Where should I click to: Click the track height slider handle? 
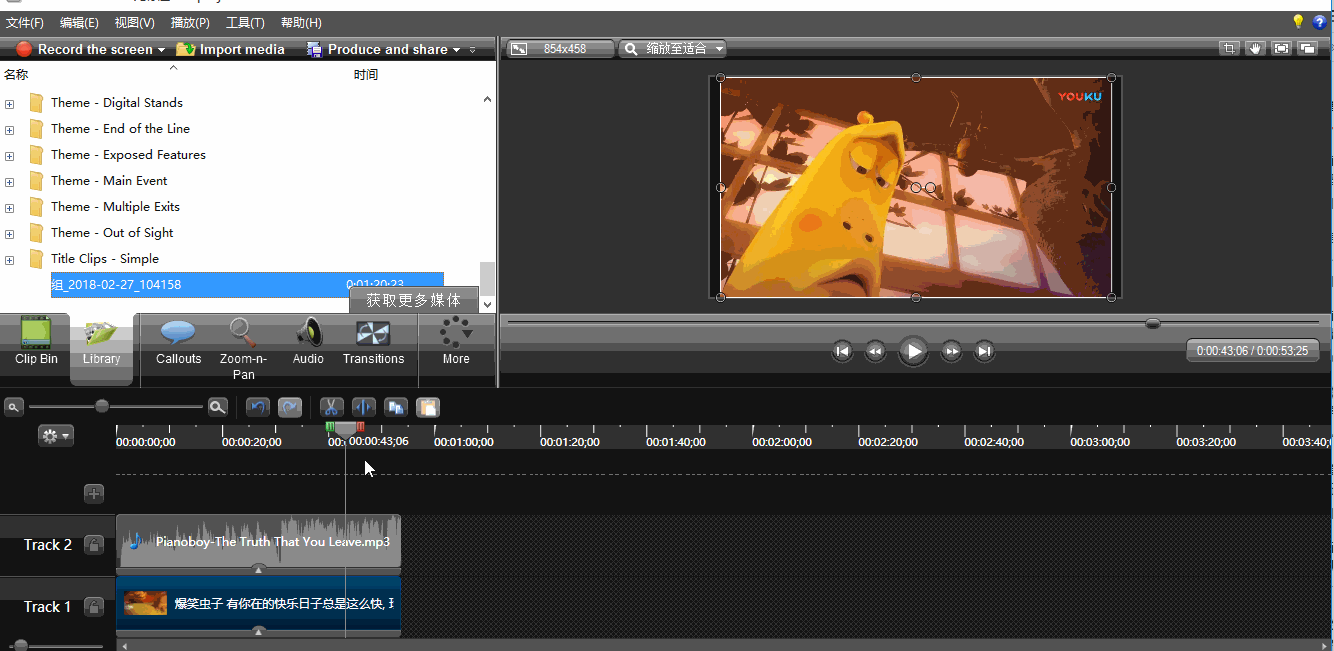tap(21, 646)
